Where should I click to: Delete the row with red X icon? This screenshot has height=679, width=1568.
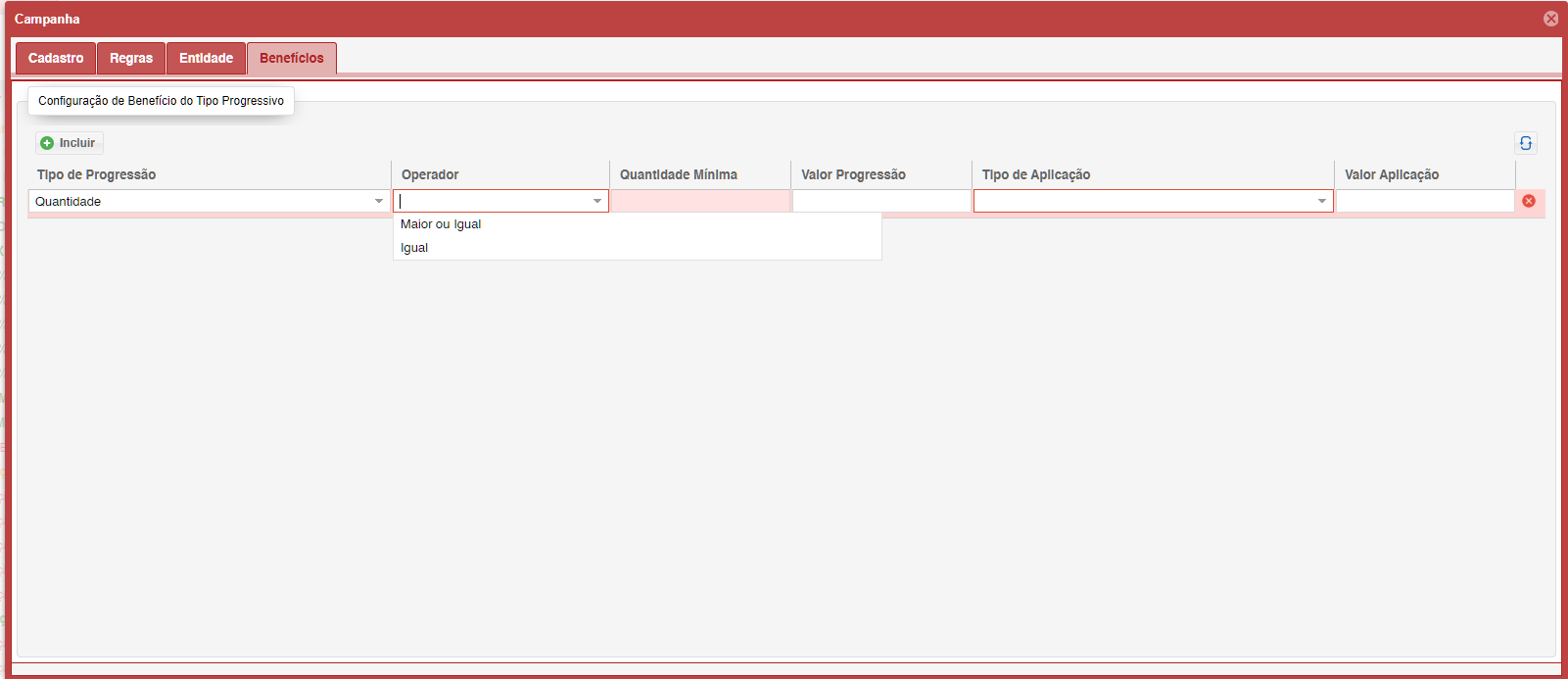point(1528,201)
